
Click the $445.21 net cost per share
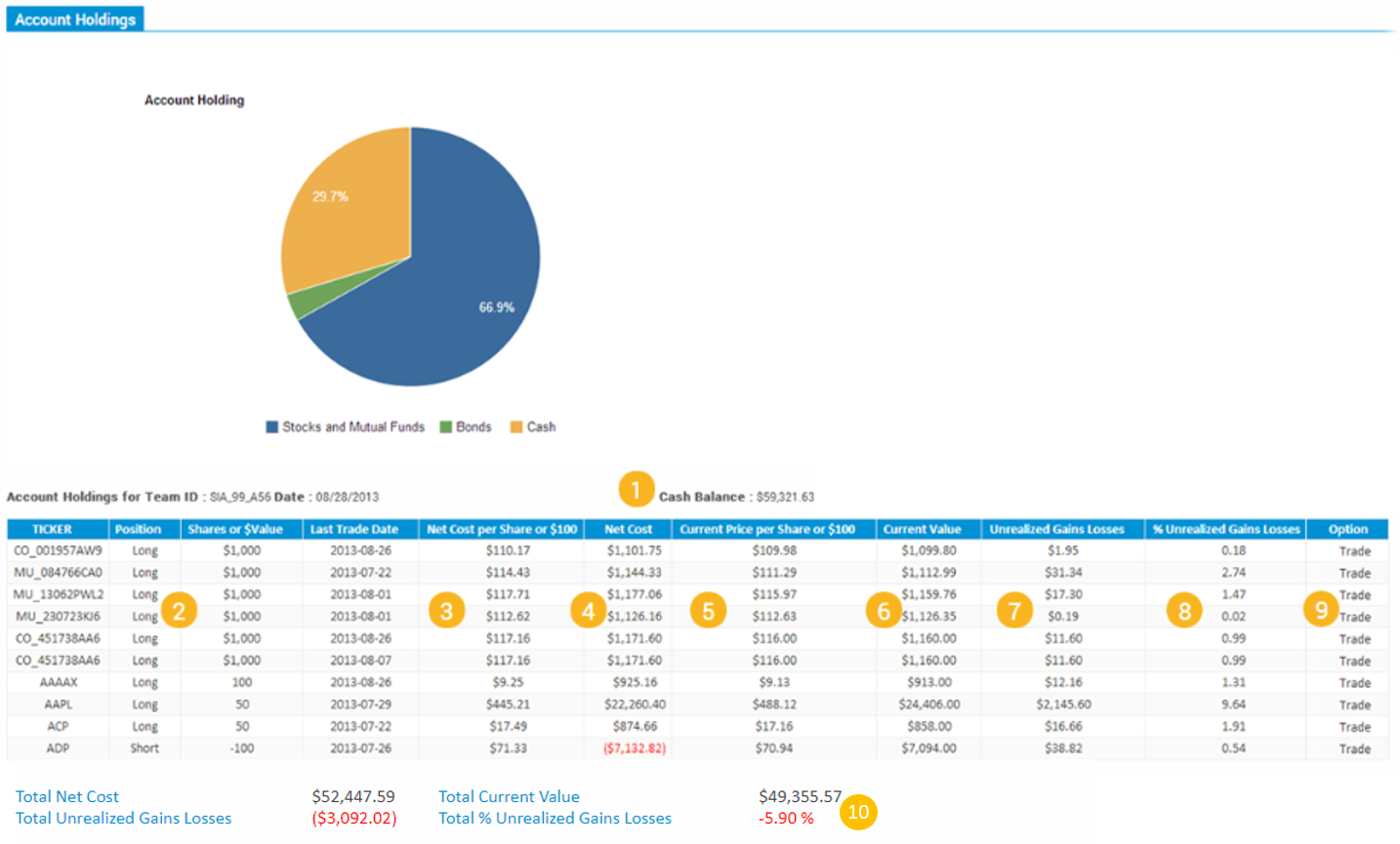[x=508, y=704]
